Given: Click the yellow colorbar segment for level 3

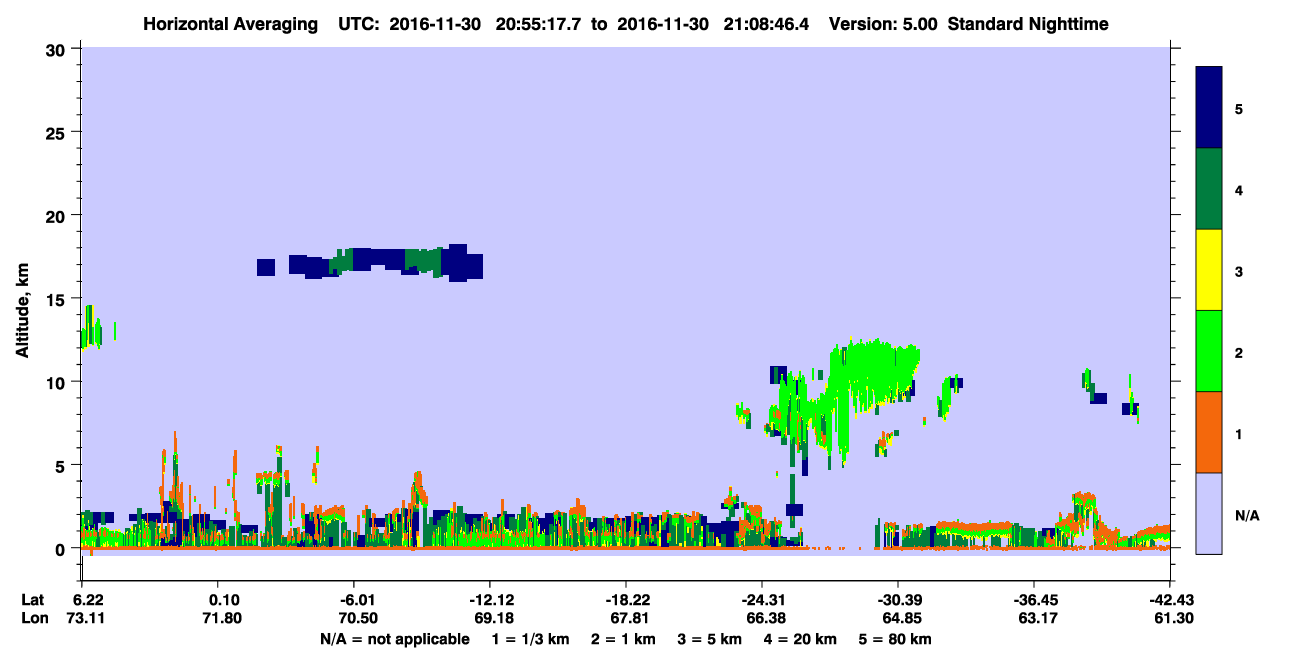Looking at the screenshot, I should pyautogui.click(x=1209, y=269).
